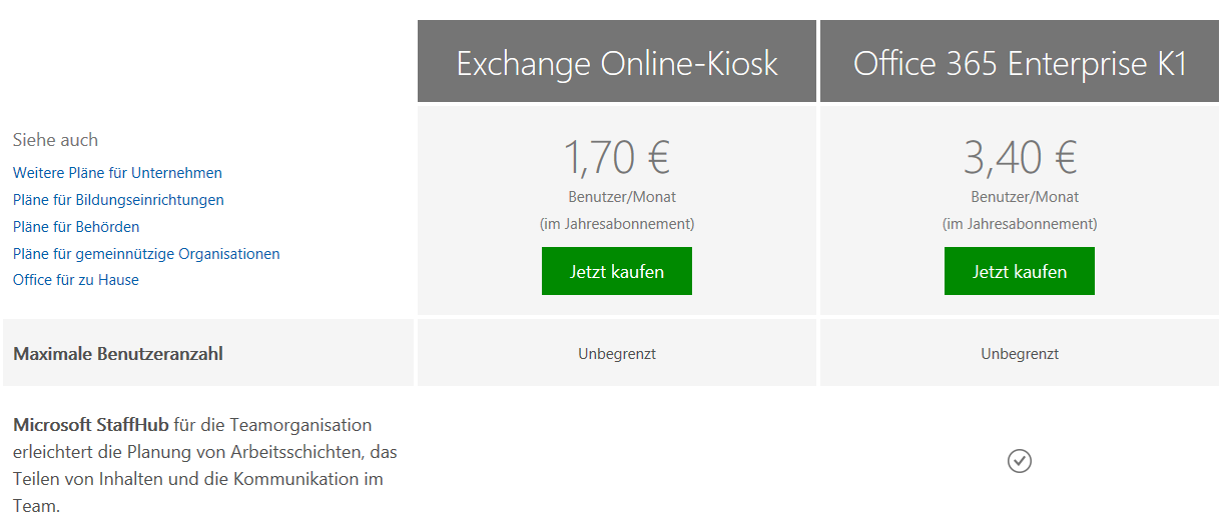1230x527 pixels.
Task: Click the 1,70 € price
Action: pos(617,157)
